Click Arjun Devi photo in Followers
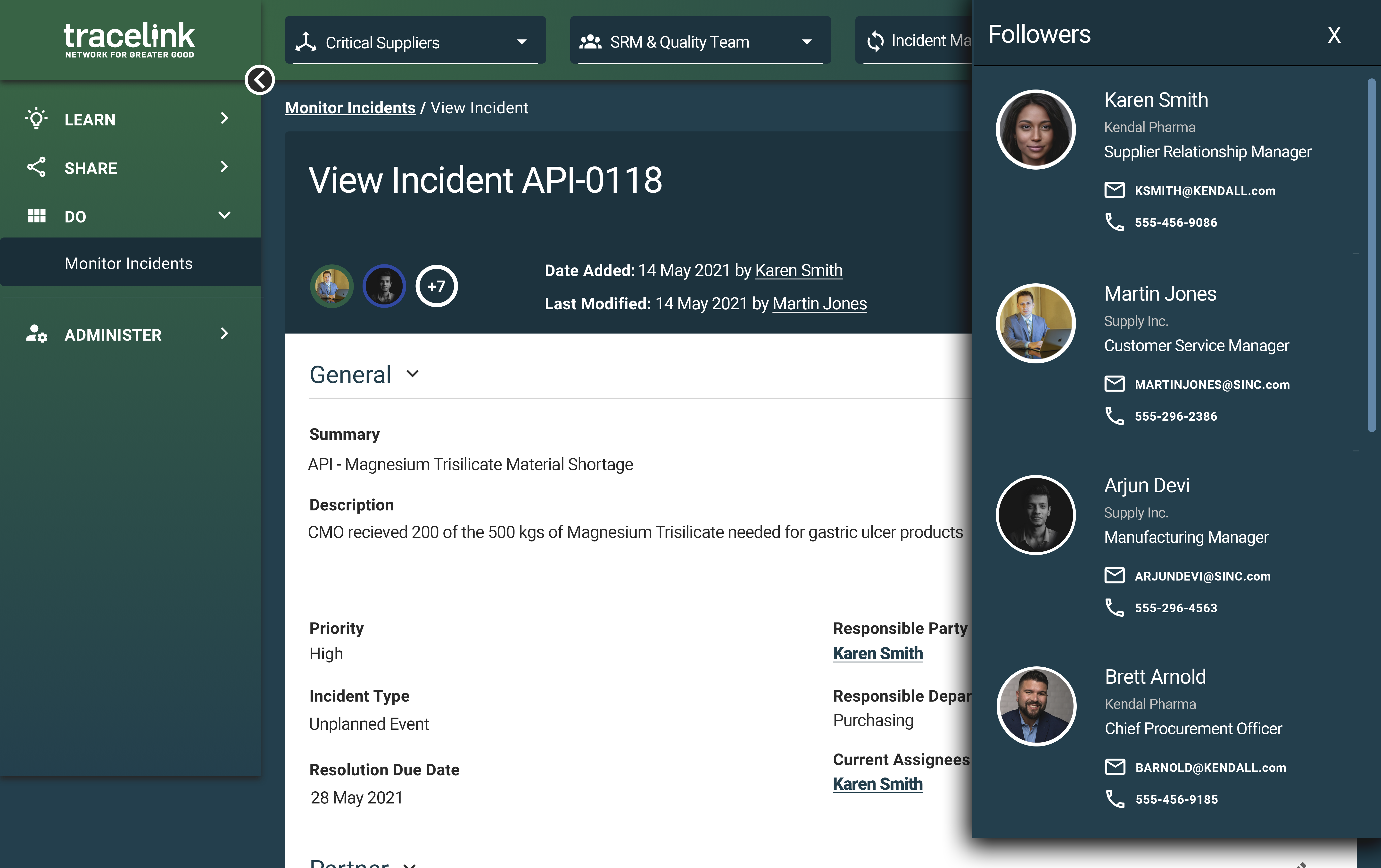 point(1036,515)
